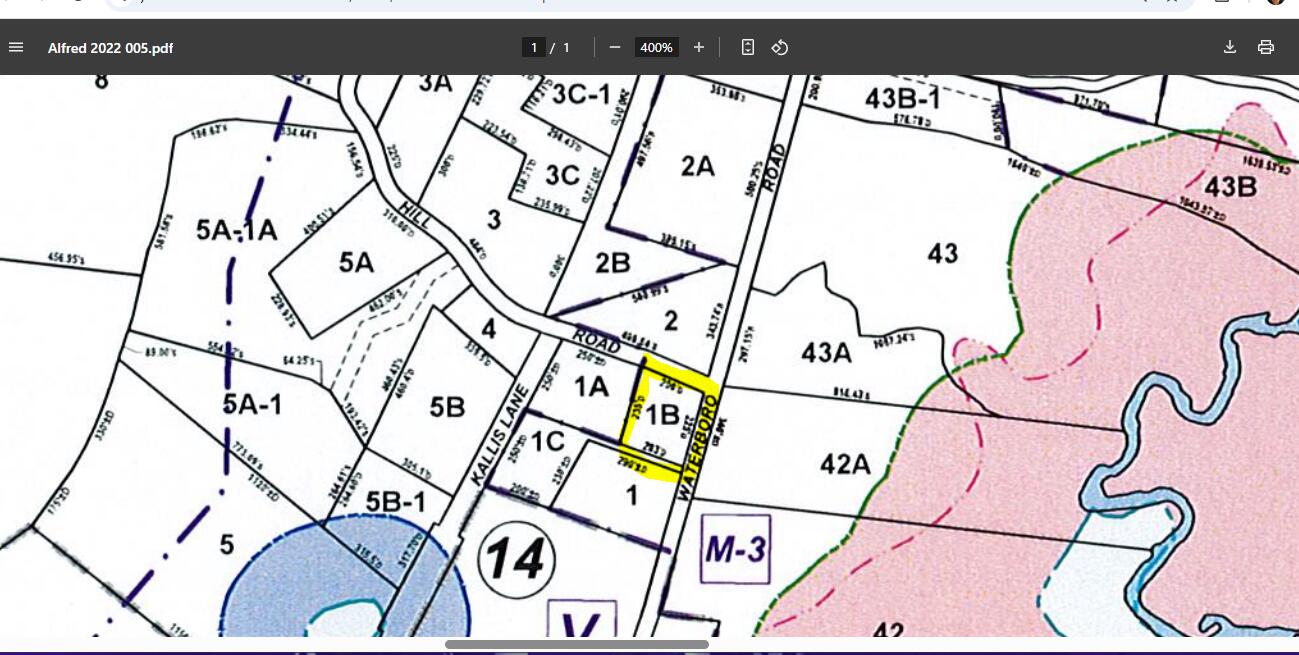
Task: Select the current page number field
Action: click(534, 47)
